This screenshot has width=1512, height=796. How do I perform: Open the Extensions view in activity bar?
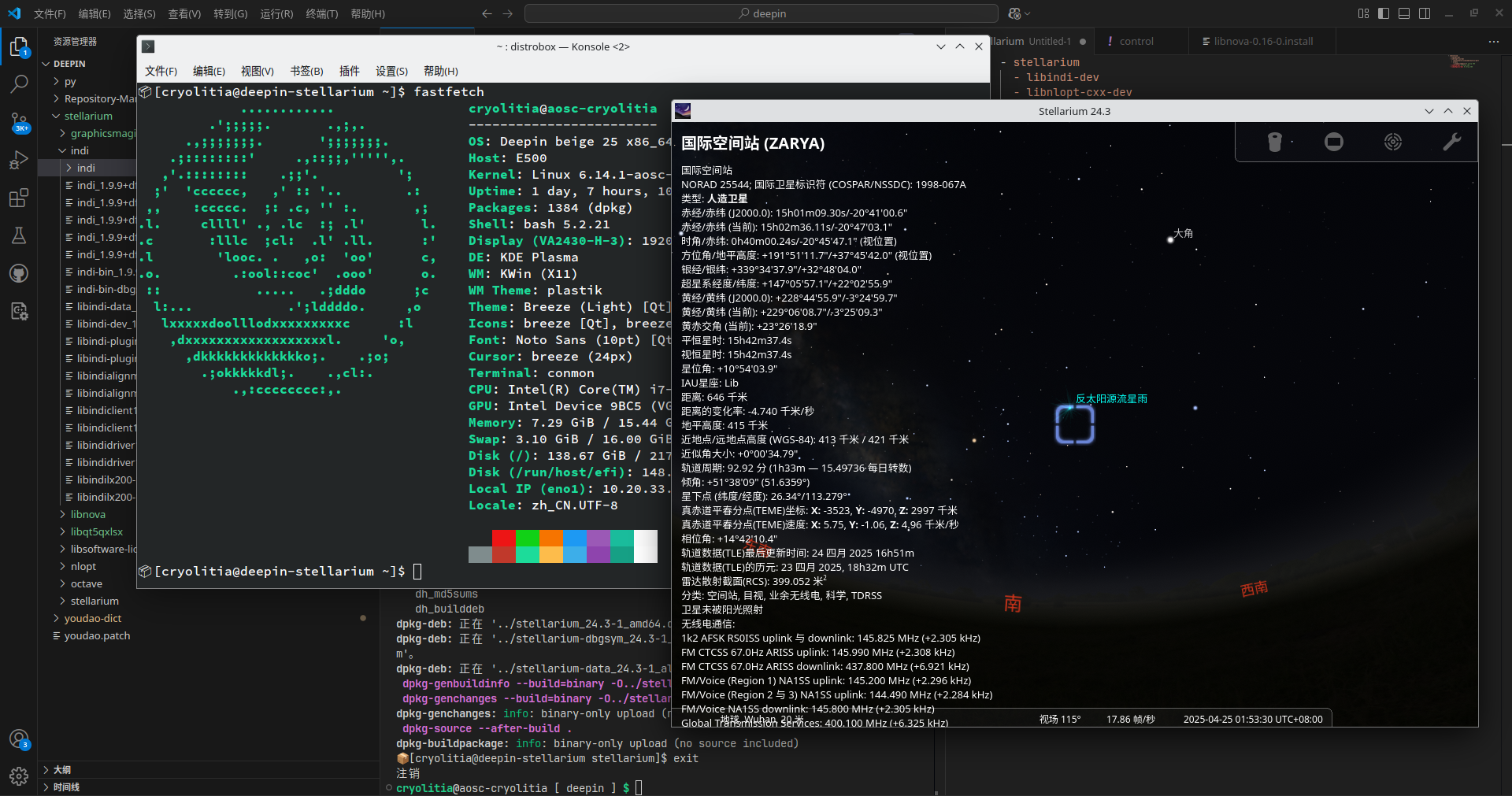pyautogui.click(x=19, y=198)
